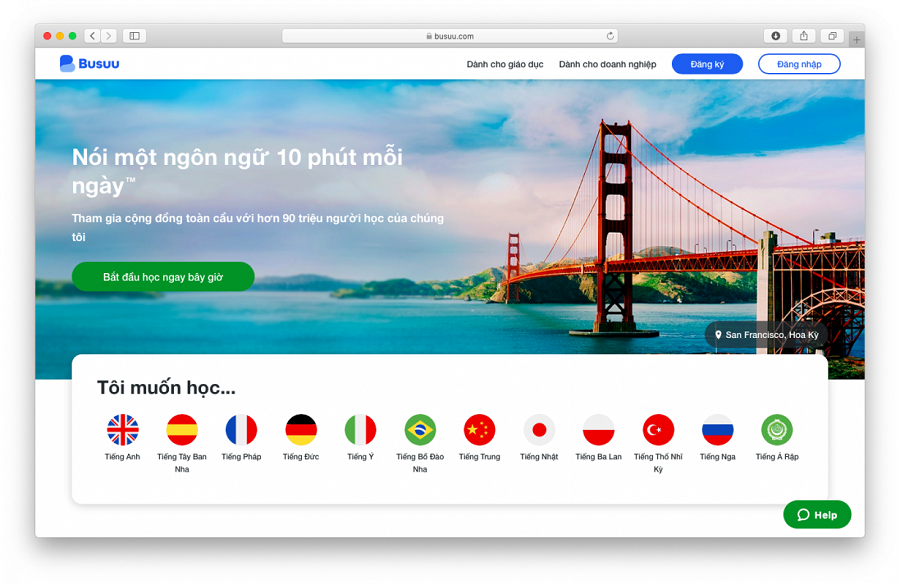
Task: Click the Đăng nhập button
Action: pyautogui.click(x=799, y=64)
